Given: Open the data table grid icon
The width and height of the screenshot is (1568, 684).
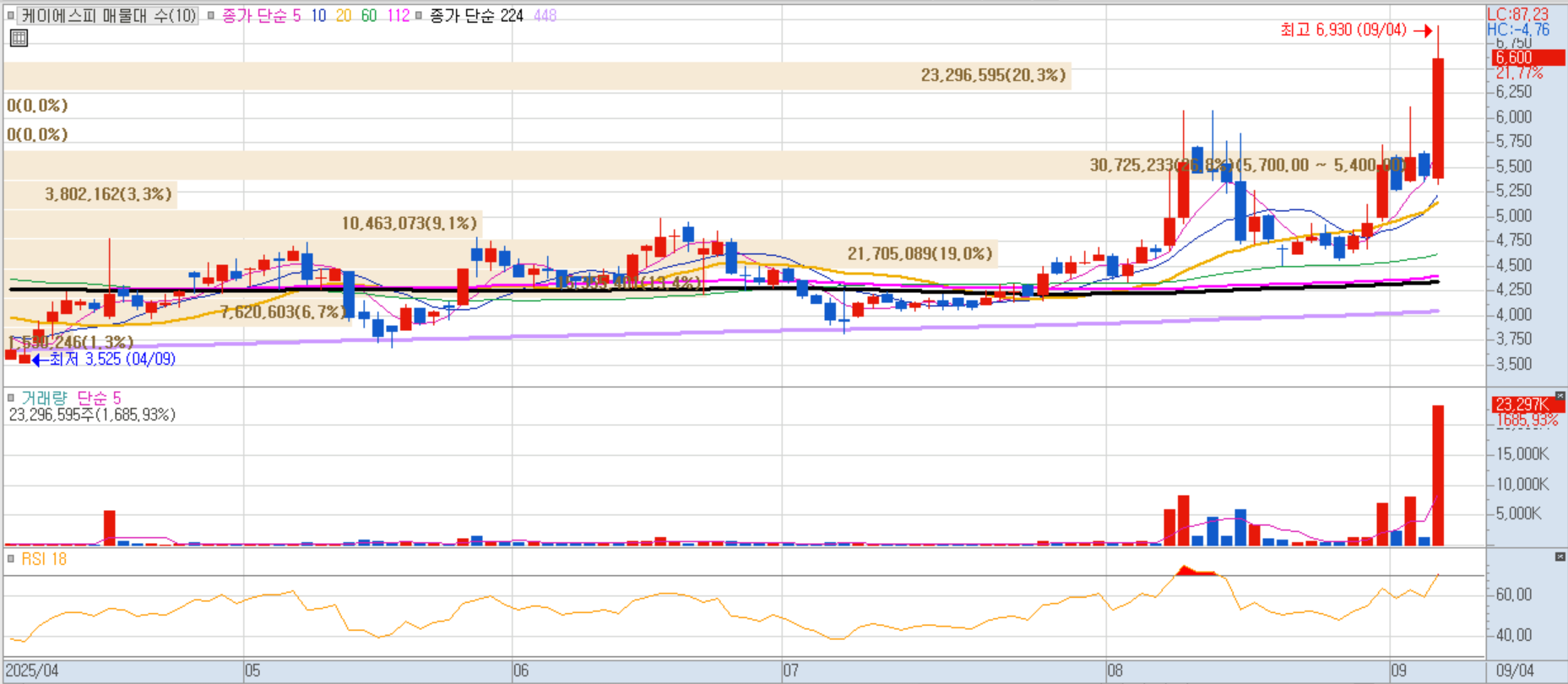Looking at the screenshot, I should click(x=19, y=38).
